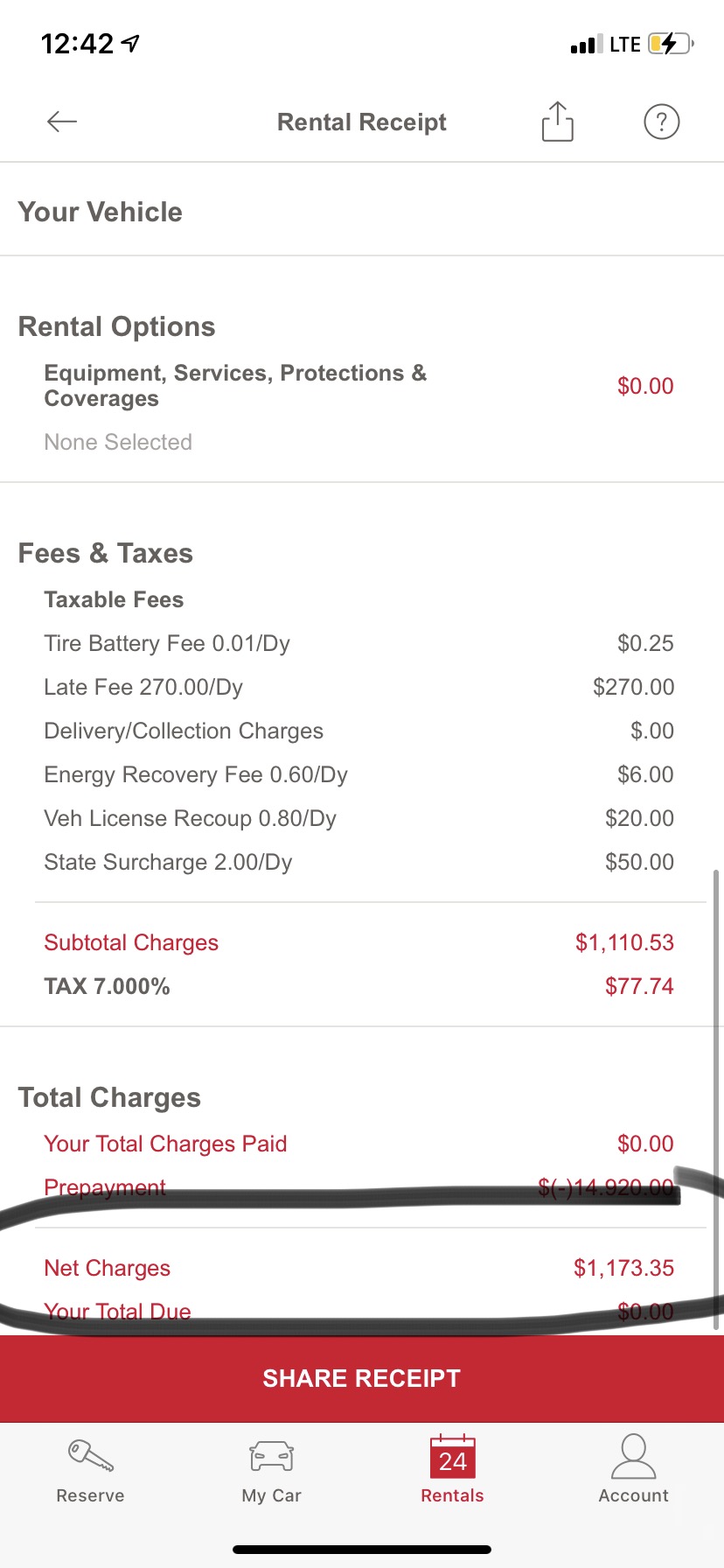Tap the My Car icon
The width and height of the screenshot is (724, 1568).
pyautogui.click(x=271, y=1456)
